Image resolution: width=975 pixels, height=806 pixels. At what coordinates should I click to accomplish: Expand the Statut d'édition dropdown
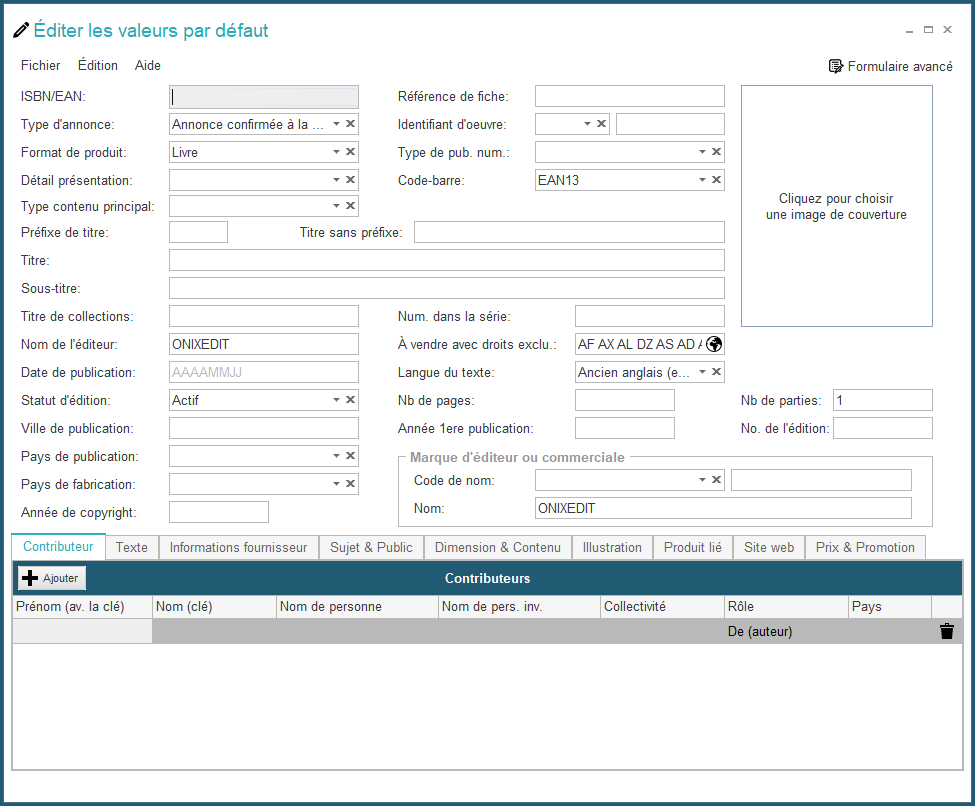[336, 400]
